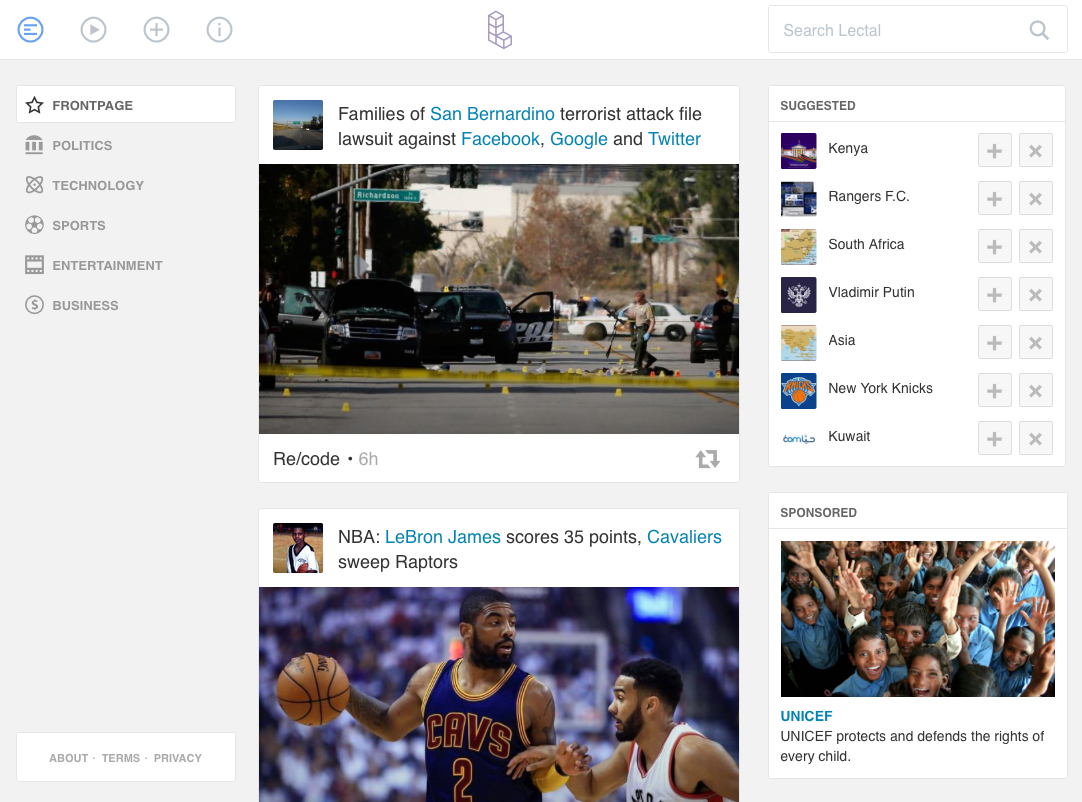The width and height of the screenshot is (1082, 802).
Task: Open the San Bernardino street scene photo
Action: coord(499,299)
